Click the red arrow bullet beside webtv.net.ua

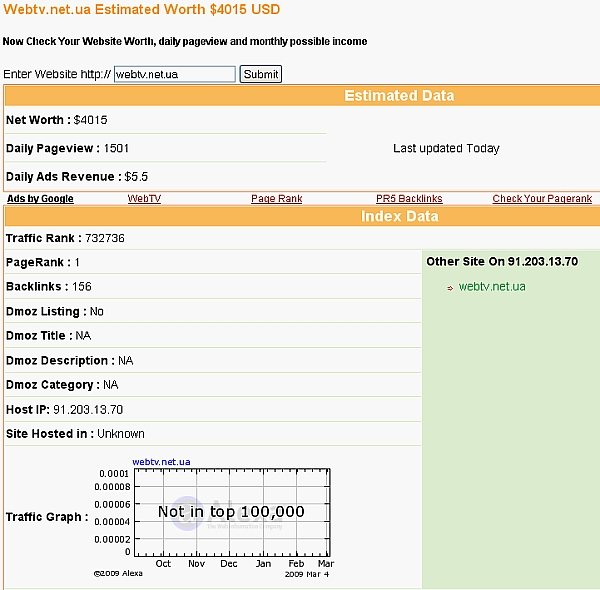450,288
